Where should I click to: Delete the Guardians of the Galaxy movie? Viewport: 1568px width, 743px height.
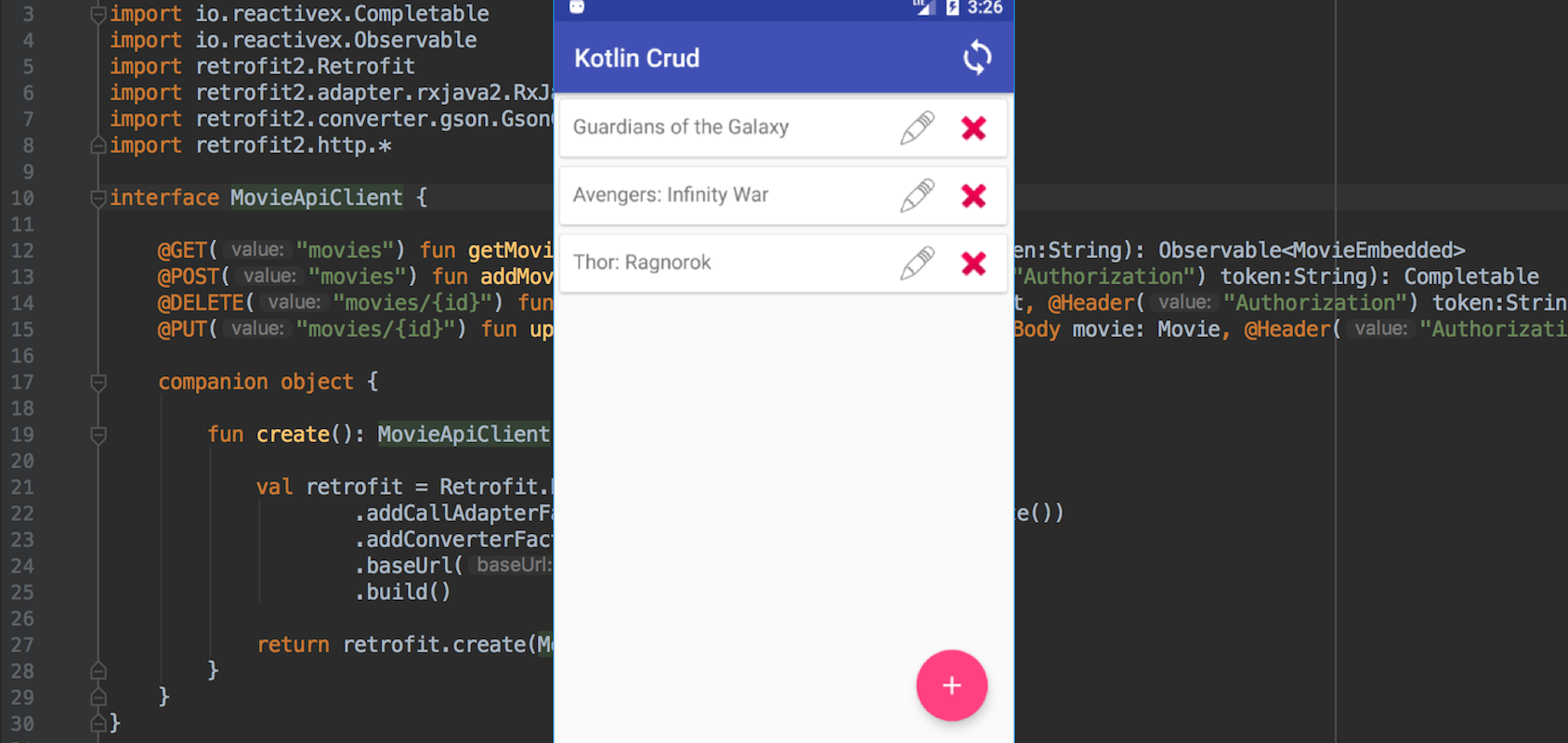point(973,128)
